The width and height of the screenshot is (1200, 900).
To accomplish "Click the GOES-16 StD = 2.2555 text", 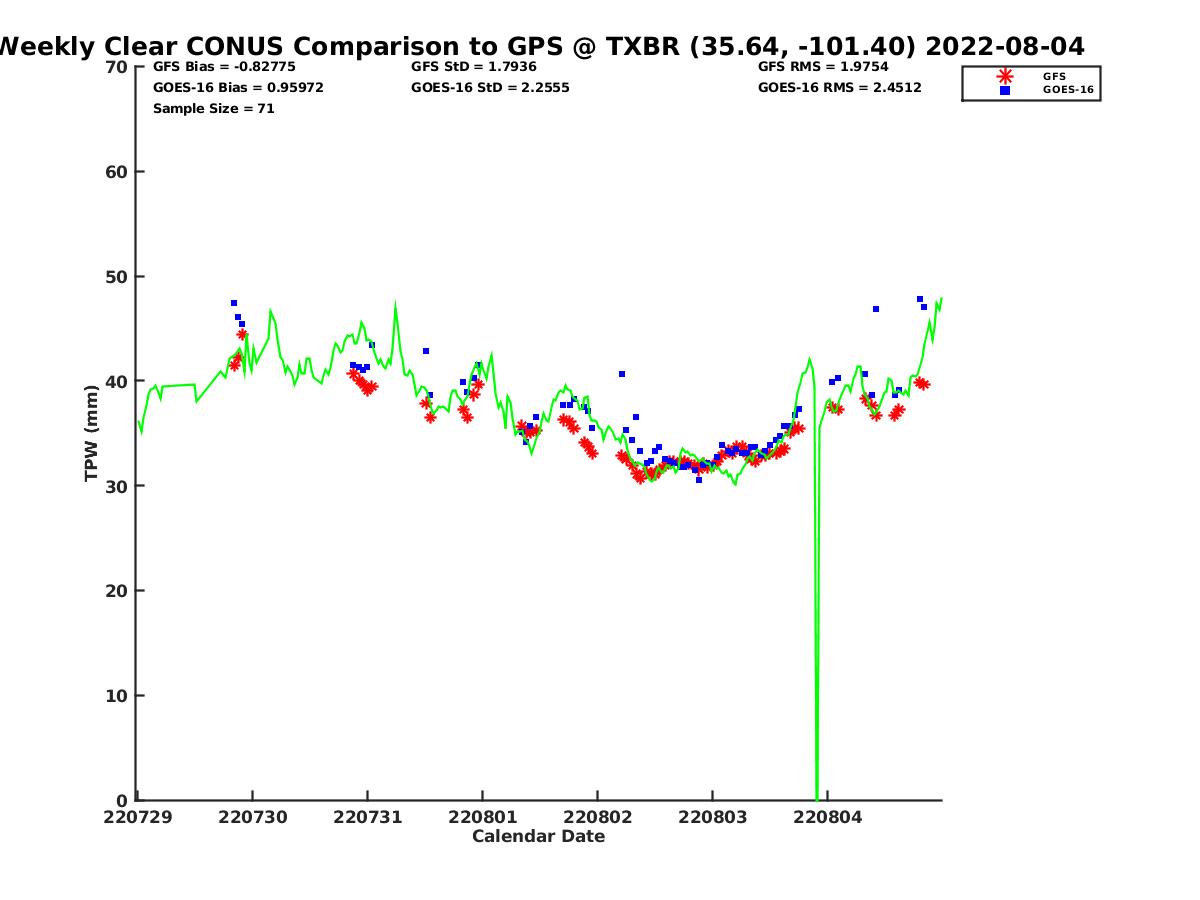I will click(x=490, y=88).
